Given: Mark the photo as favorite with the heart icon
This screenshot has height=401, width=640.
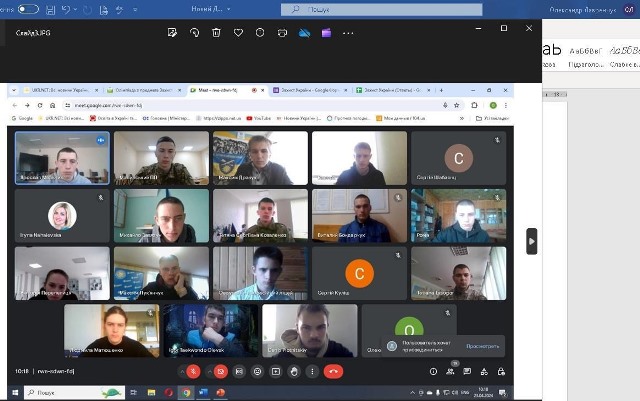Looking at the screenshot, I should (x=238, y=32).
